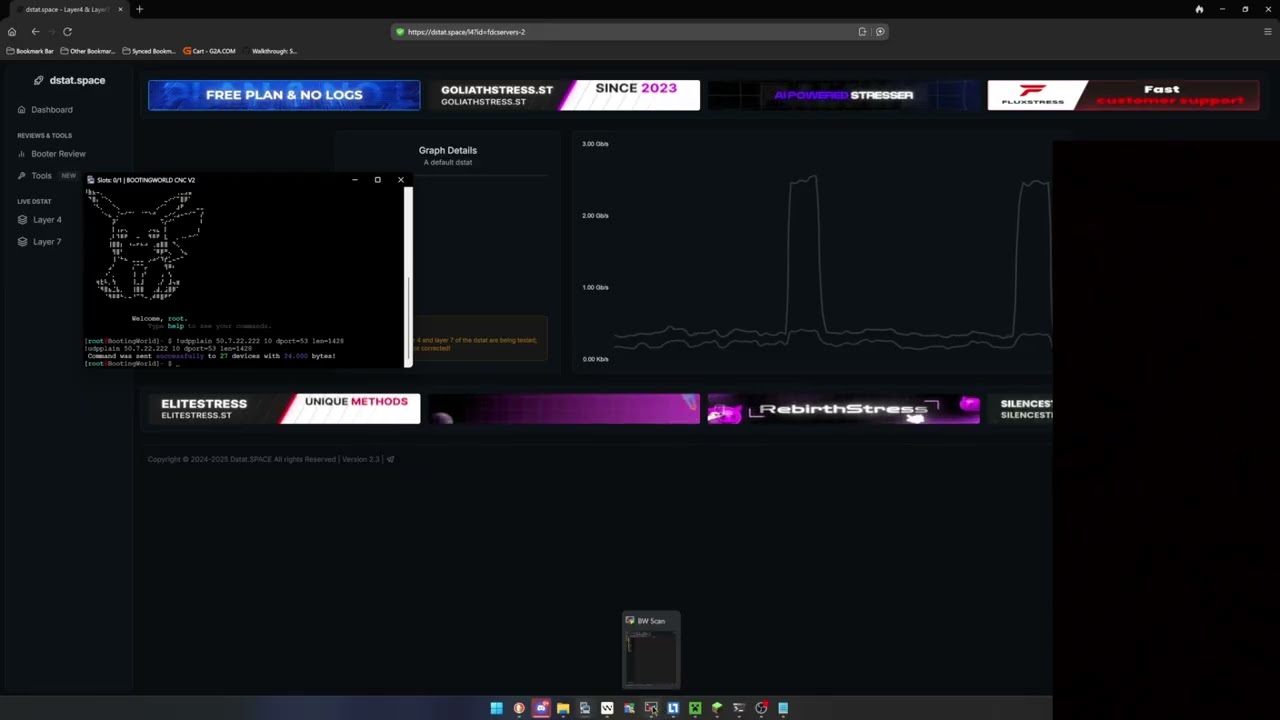This screenshot has height=720, width=1280.
Task: Open OBS Studio from the taskbar
Action: (x=761, y=708)
